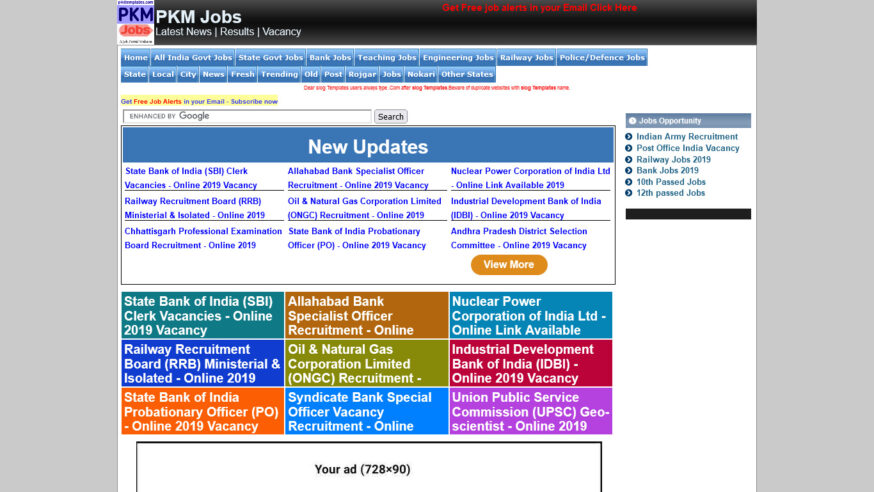Select the Other States submenu tab
The width and height of the screenshot is (874, 492).
click(x=467, y=74)
